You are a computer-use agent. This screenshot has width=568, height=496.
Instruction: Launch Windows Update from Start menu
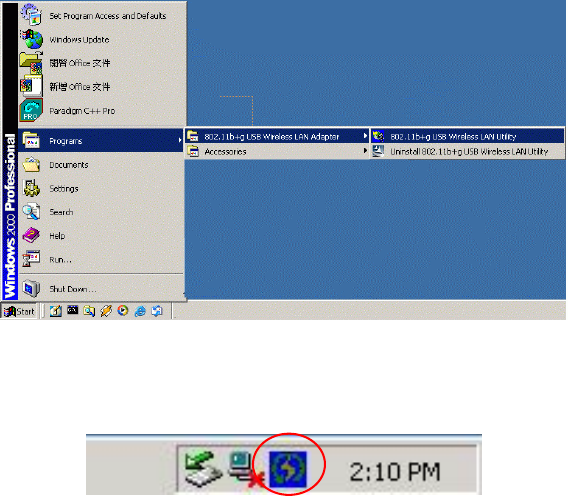coord(102,39)
